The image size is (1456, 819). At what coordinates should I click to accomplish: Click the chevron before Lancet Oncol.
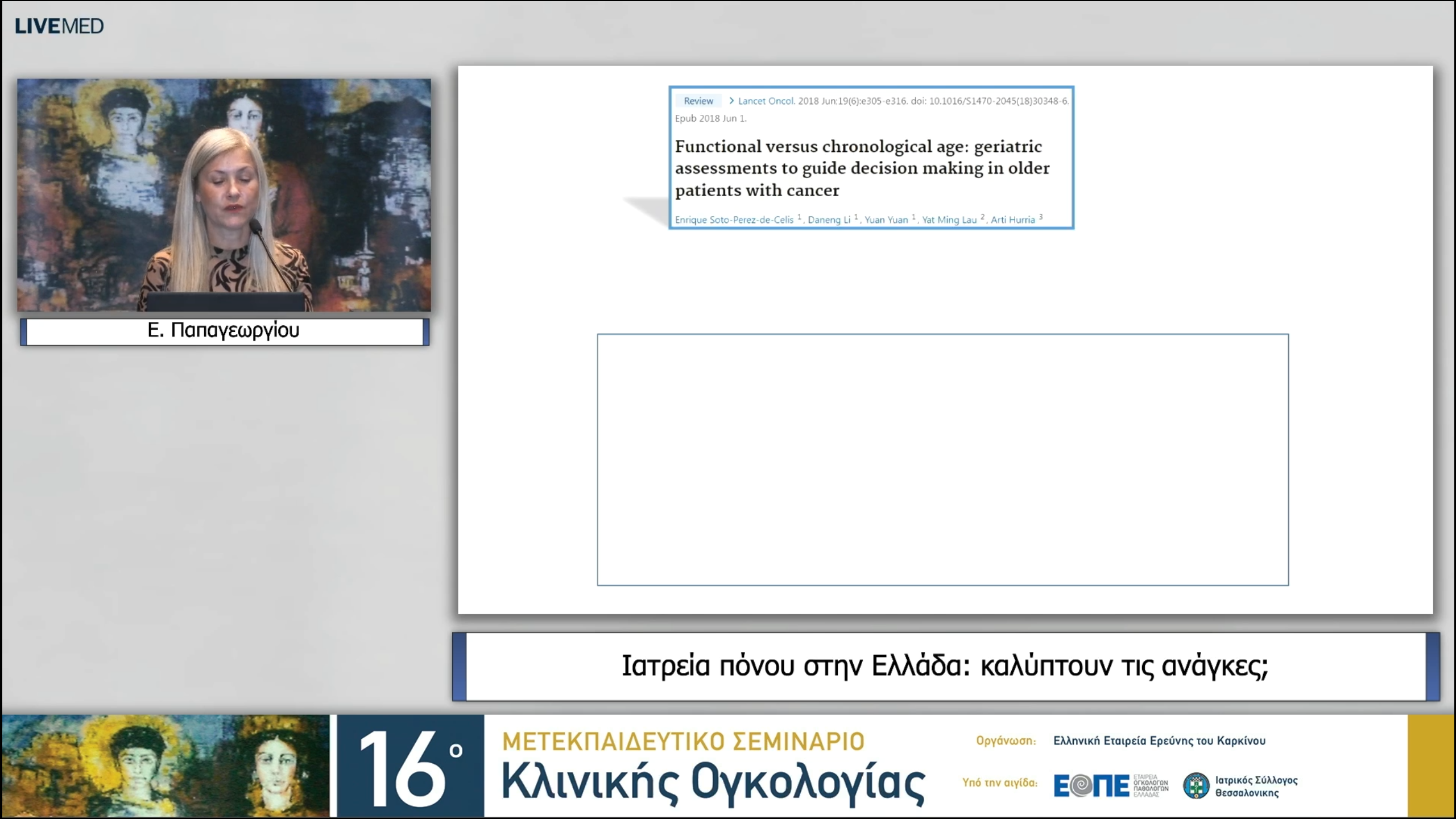coord(731,101)
